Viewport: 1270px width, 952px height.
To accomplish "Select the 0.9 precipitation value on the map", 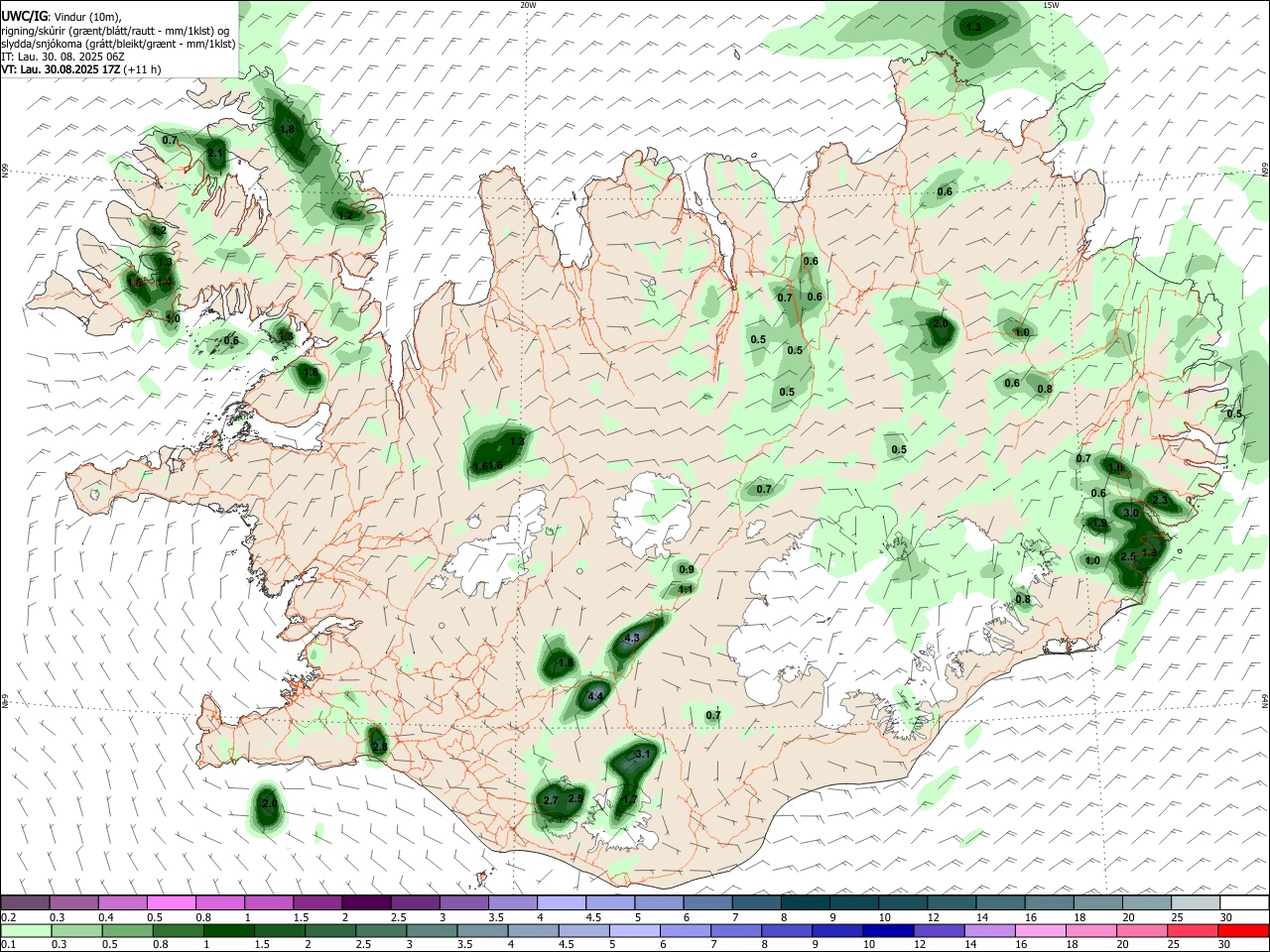I will pyautogui.click(x=686, y=570).
